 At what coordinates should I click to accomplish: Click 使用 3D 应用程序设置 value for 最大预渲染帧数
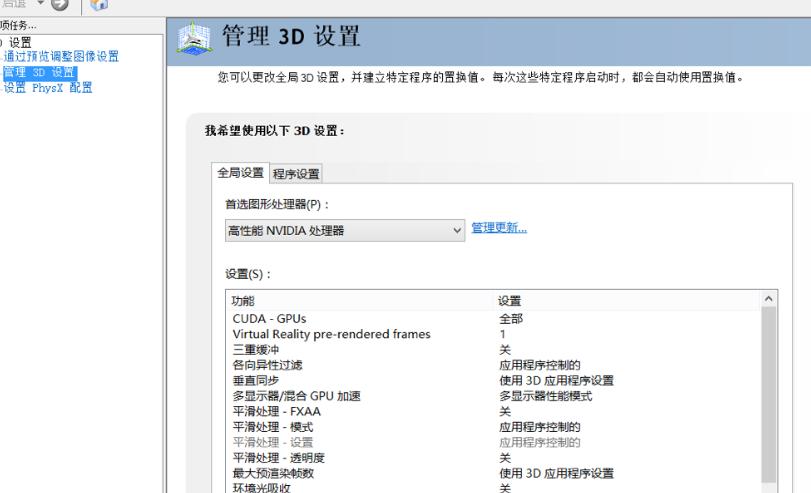coord(557,473)
